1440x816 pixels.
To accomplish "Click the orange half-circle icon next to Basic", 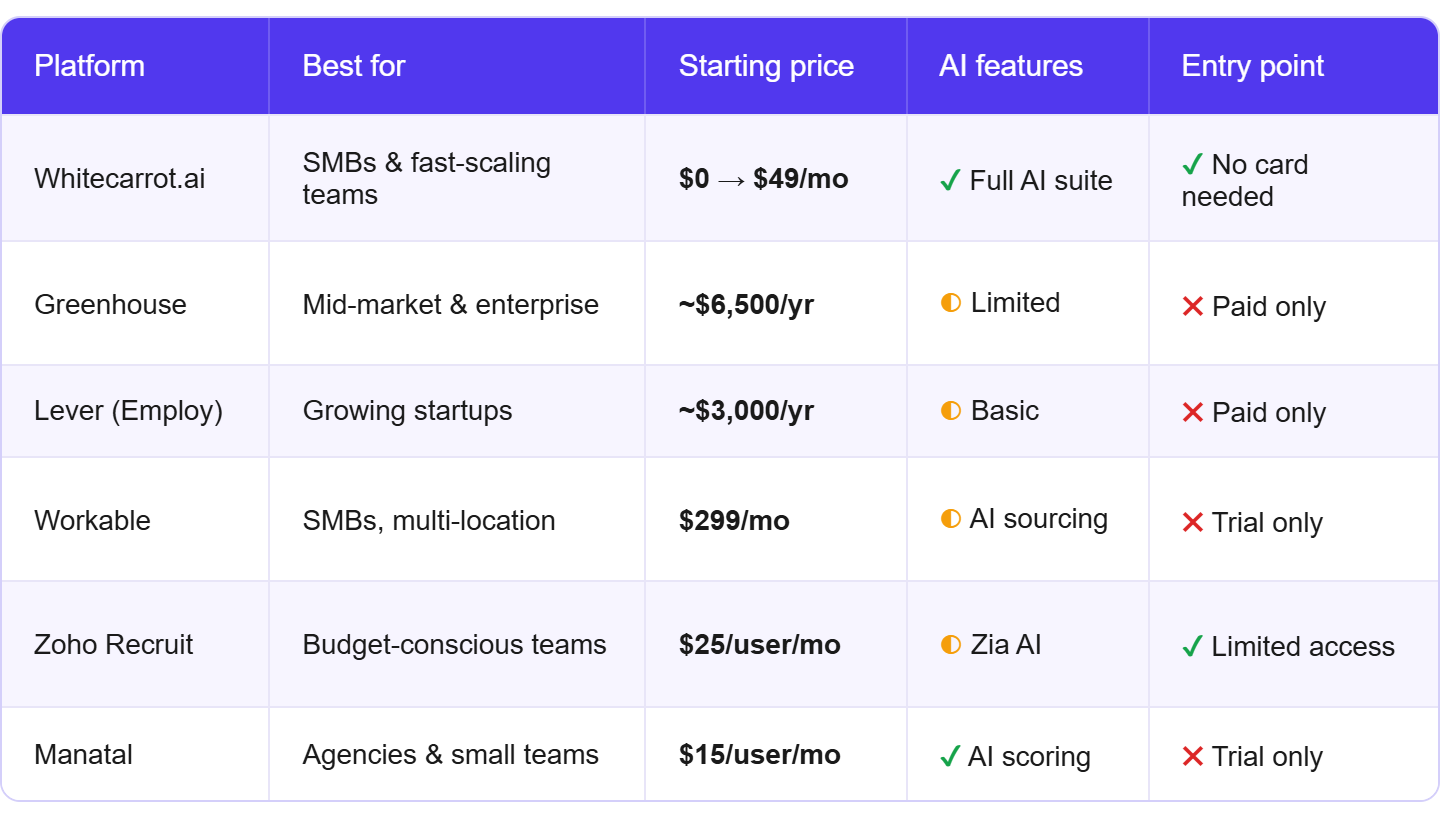I will tap(951, 411).
